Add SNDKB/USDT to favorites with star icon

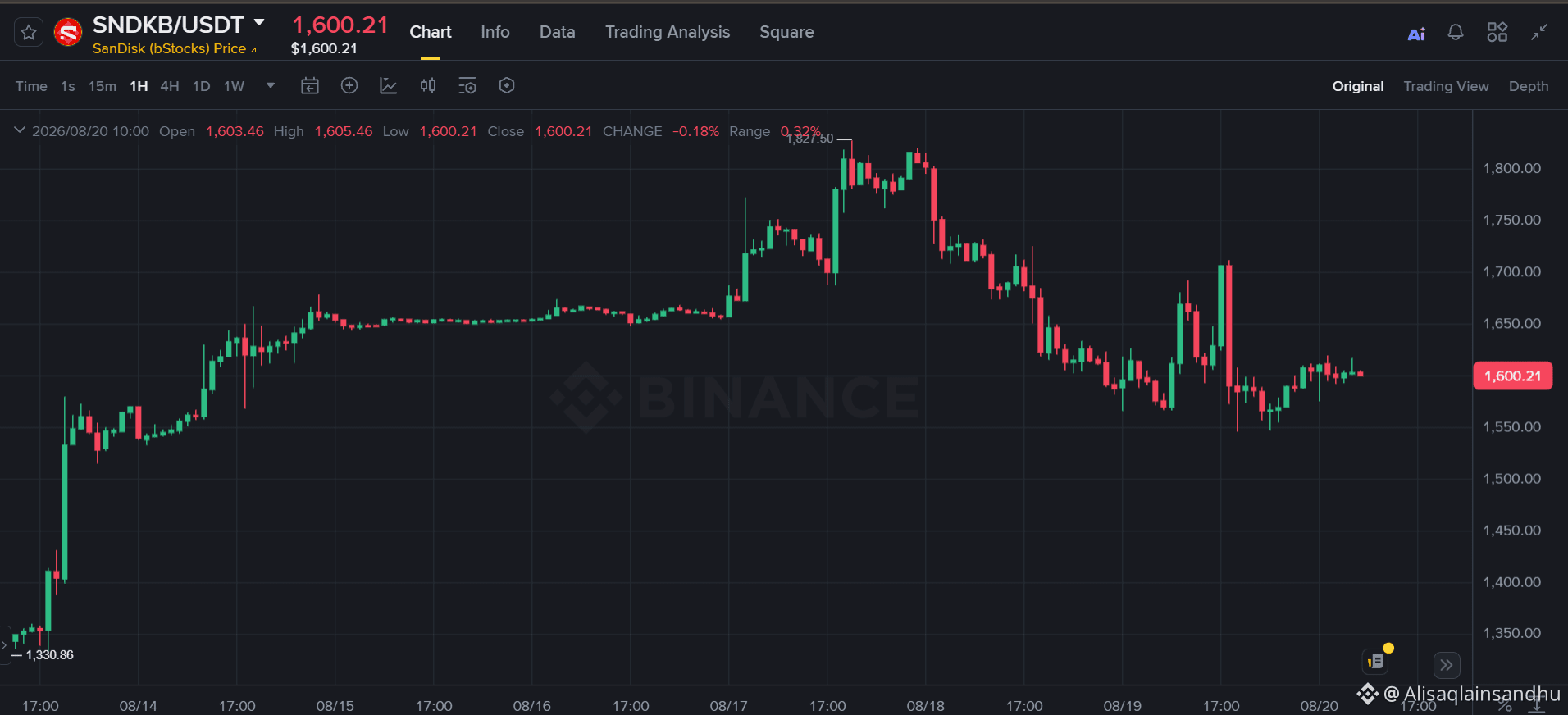(29, 33)
